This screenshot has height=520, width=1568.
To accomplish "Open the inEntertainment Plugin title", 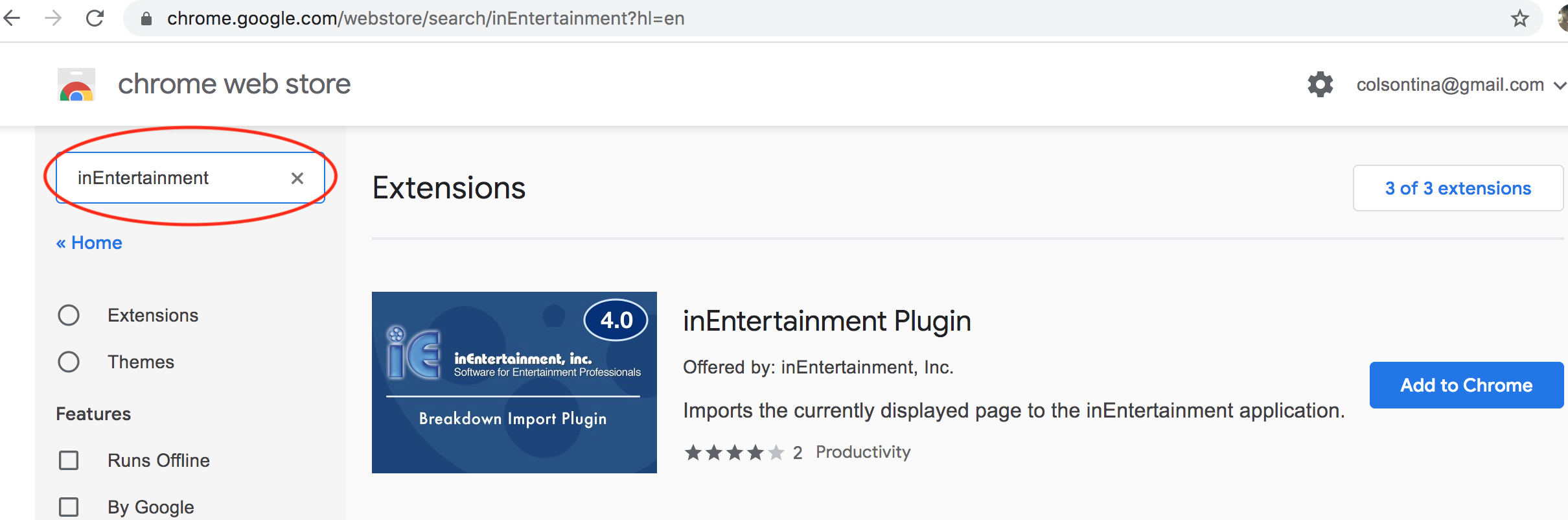I will pos(827,321).
